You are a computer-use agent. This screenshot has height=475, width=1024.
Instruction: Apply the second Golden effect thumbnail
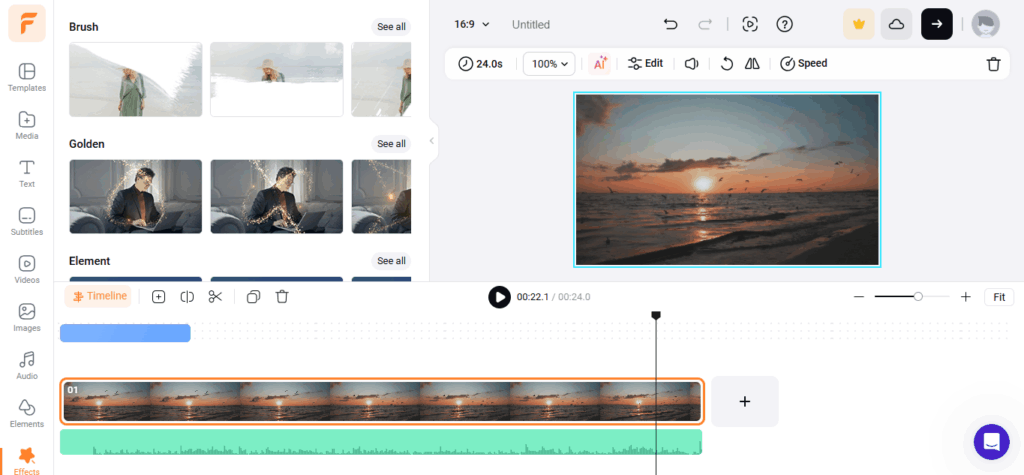(x=277, y=197)
